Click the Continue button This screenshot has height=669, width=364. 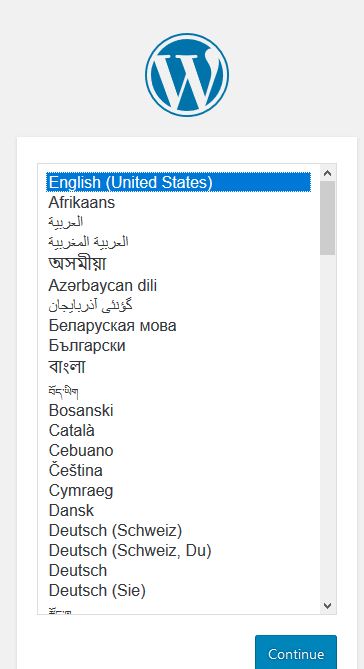[x=296, y=653]
